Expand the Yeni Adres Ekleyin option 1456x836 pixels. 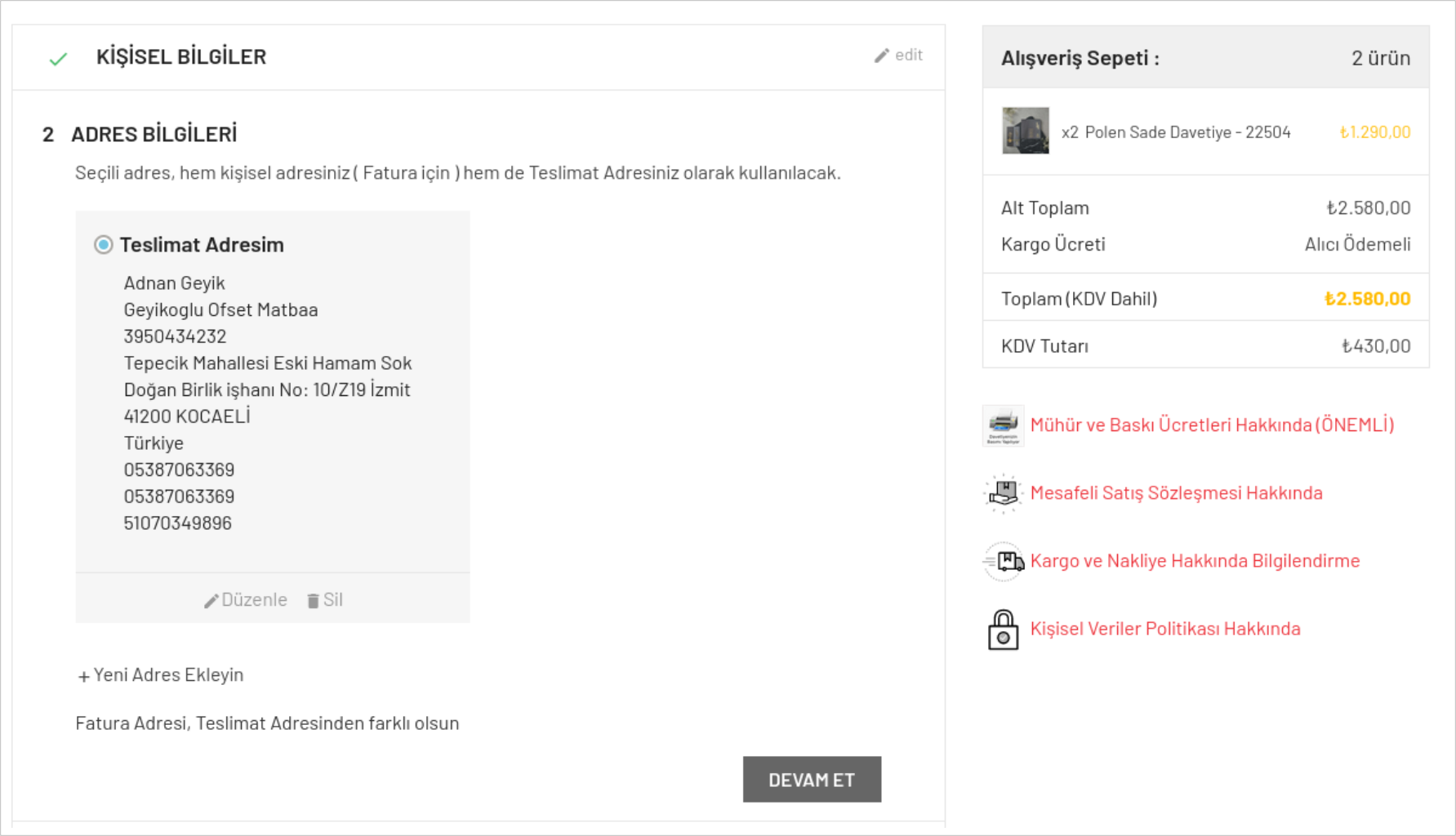pyautogui.click(x=160, y=675)
